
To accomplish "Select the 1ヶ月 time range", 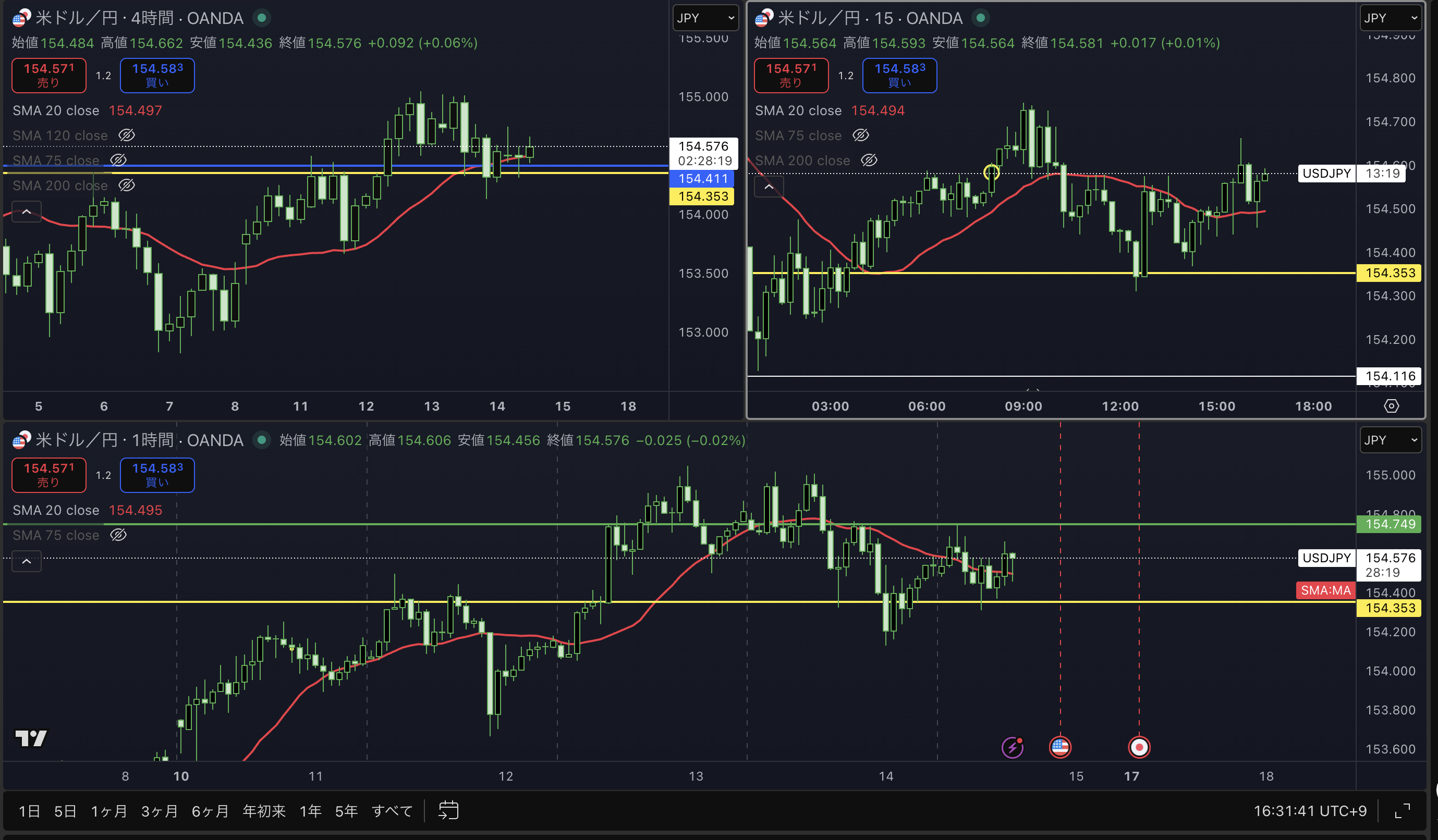I will point(108,811).
